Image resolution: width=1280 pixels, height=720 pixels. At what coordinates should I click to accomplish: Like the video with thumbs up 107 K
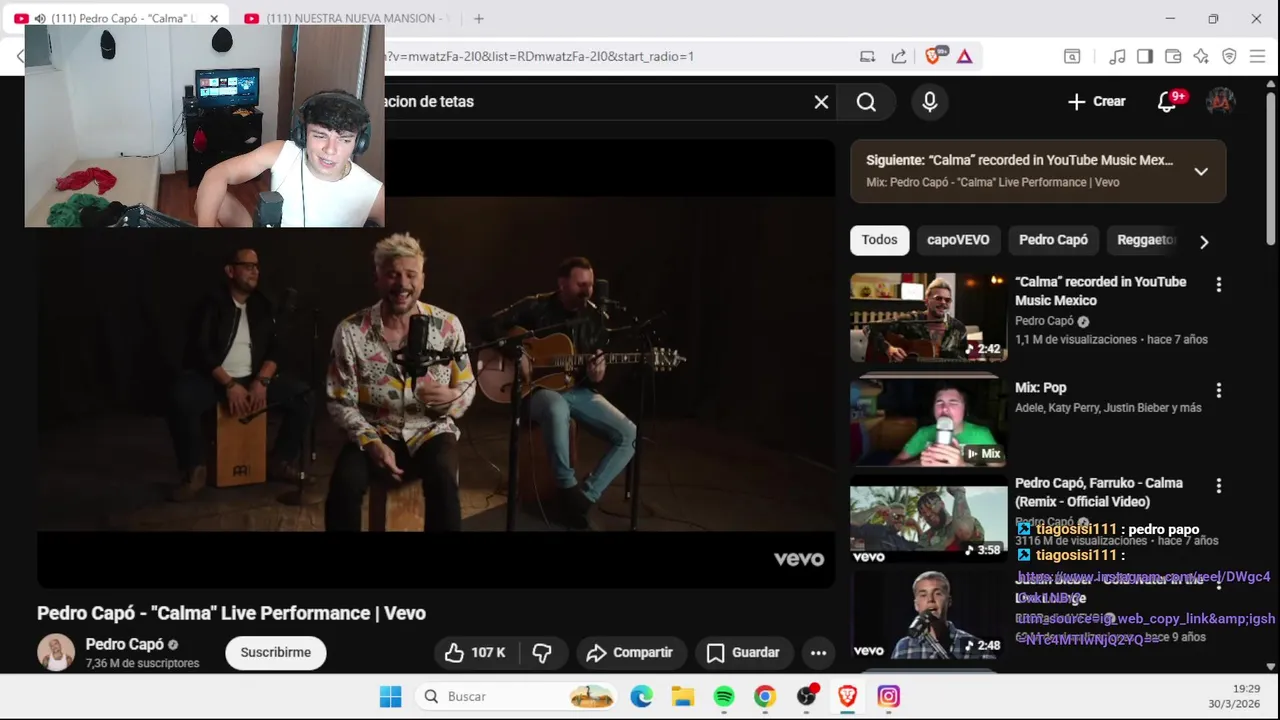pyautogui.click(x=475, y=653)
